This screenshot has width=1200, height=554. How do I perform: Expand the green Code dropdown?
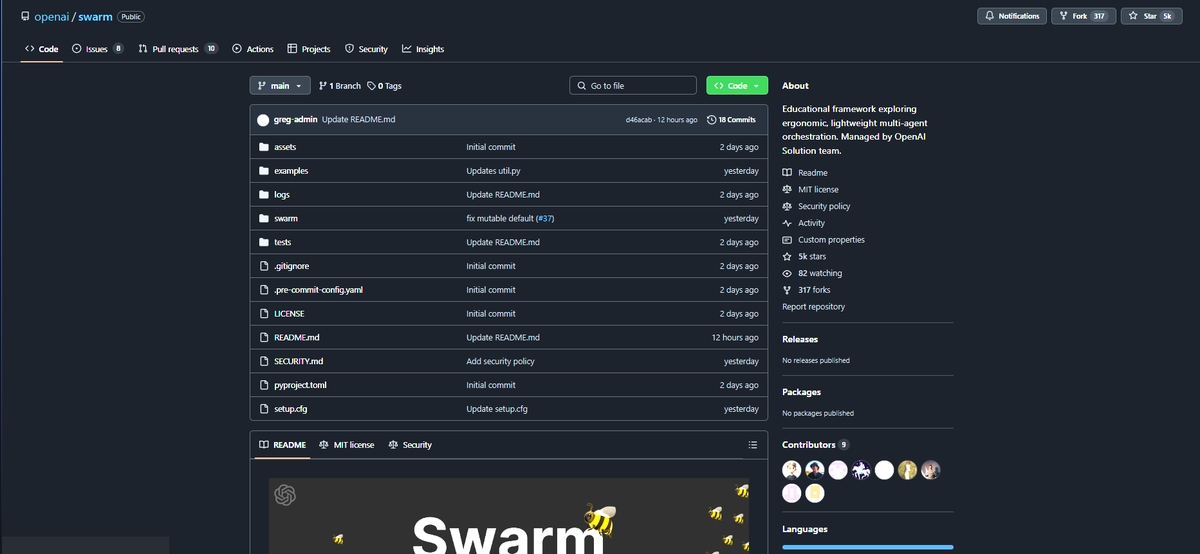coord(737,86)
